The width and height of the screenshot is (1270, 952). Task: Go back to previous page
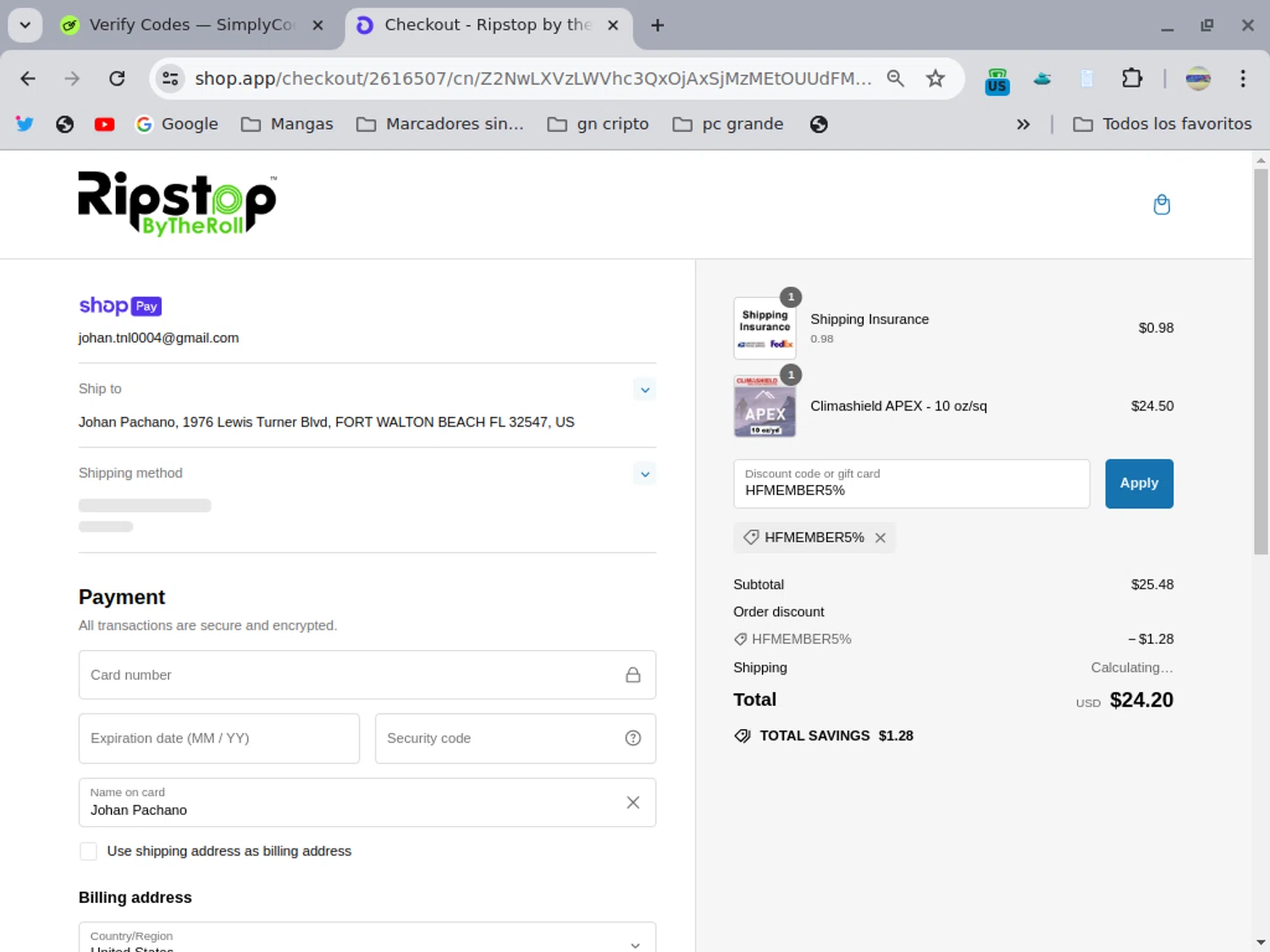click(x=28, y=79)
